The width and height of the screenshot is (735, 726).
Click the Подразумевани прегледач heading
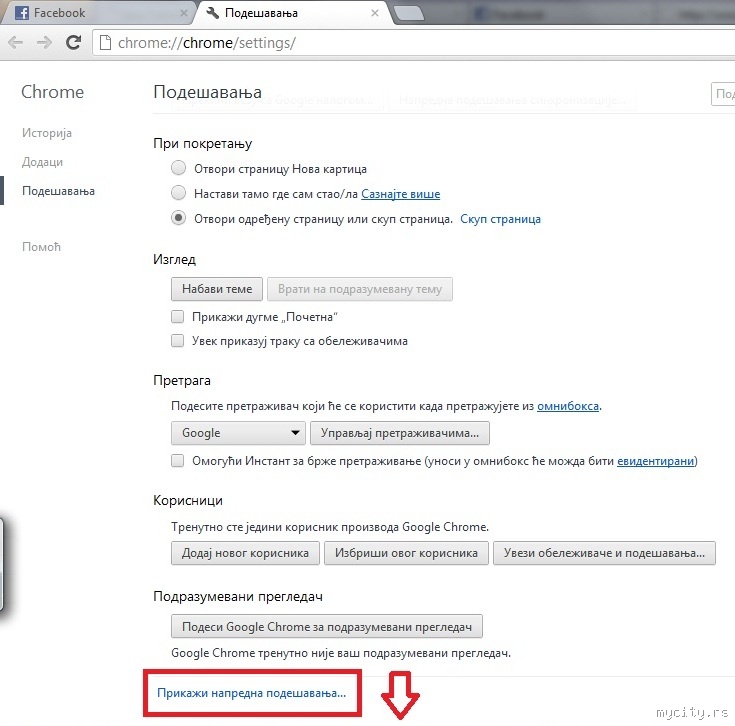[238, 597]
